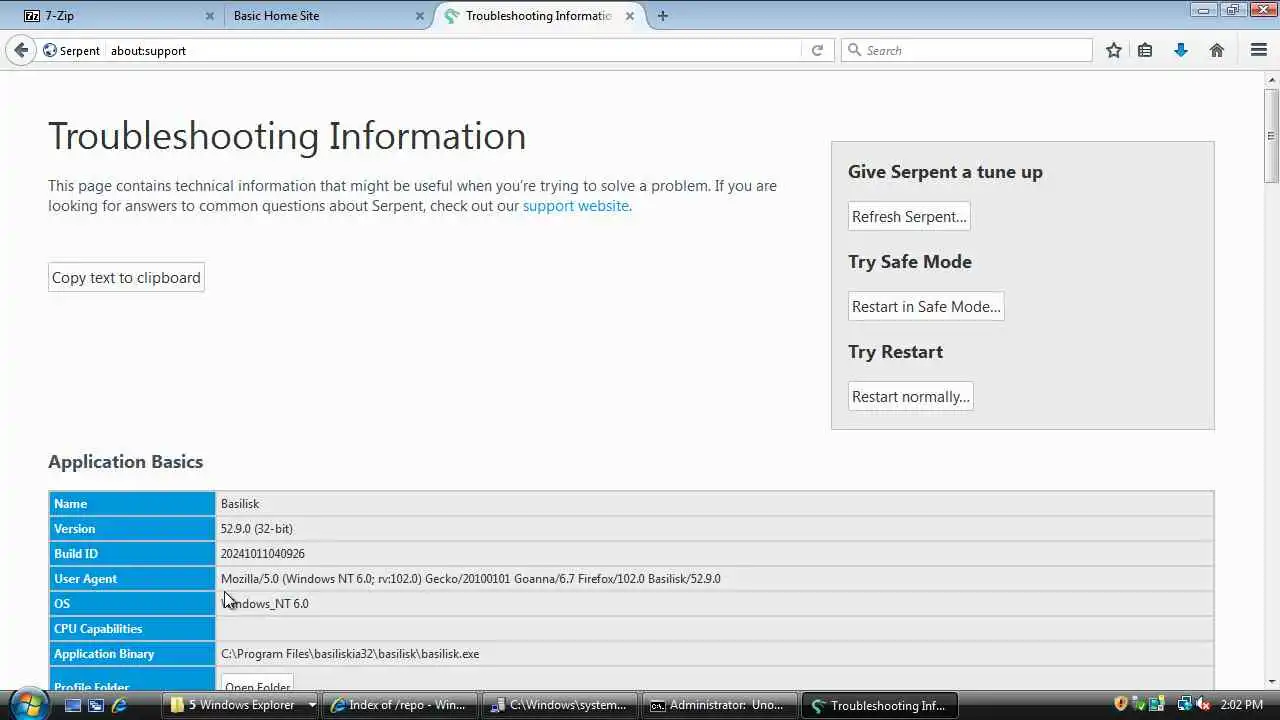
Task: Show bookmarks list icon in toolbar
Action: point(1146,50)
